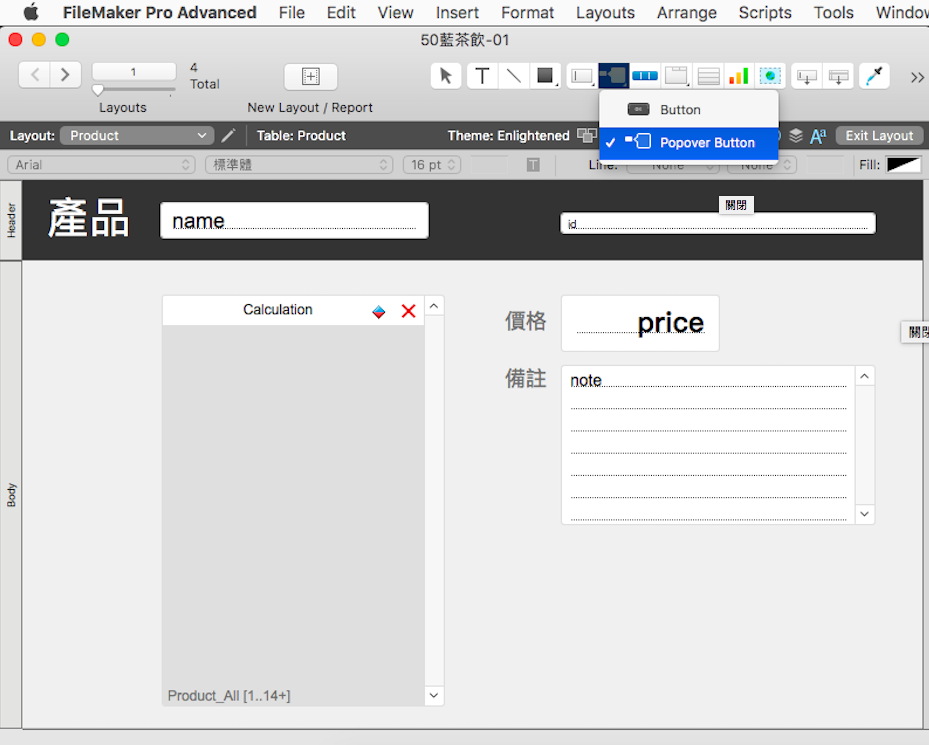Choose the Tab Control tool
This screenshot has height=745, width=929.
point(676,76)
